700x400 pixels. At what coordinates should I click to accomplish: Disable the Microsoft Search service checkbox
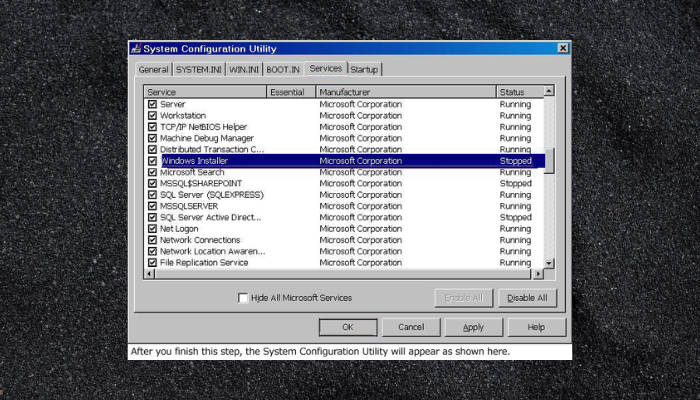pyautogui.click(x=152, y=172)
